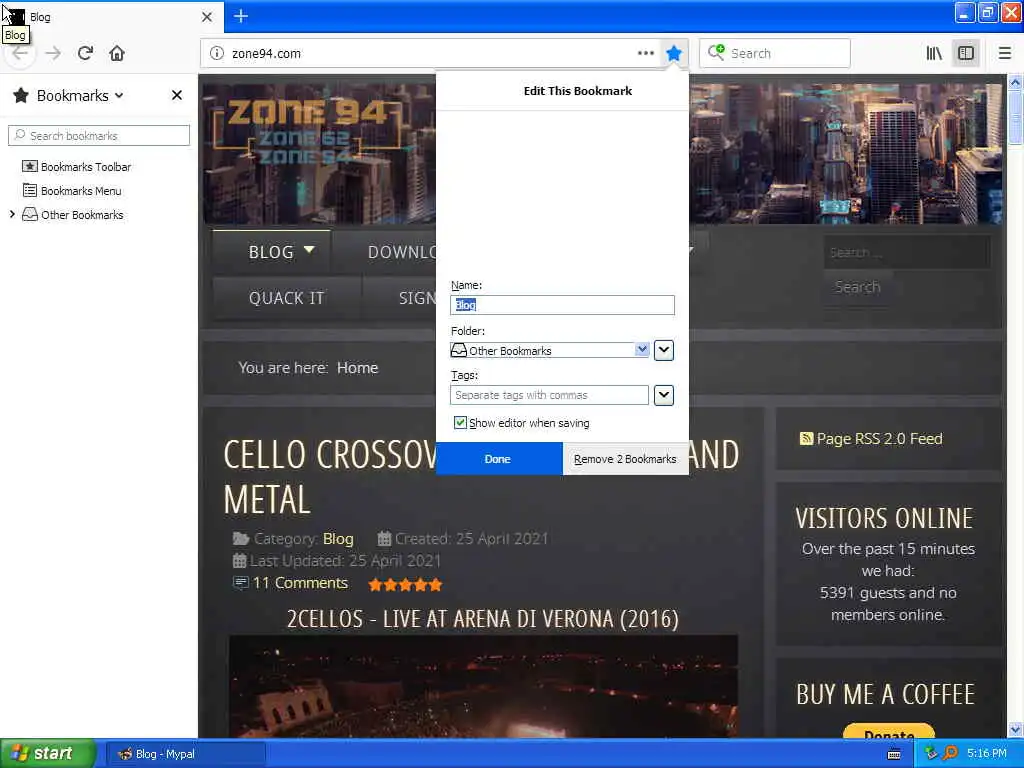Open the Windows start button
The image size is (1024, 768).
[48, 754]
